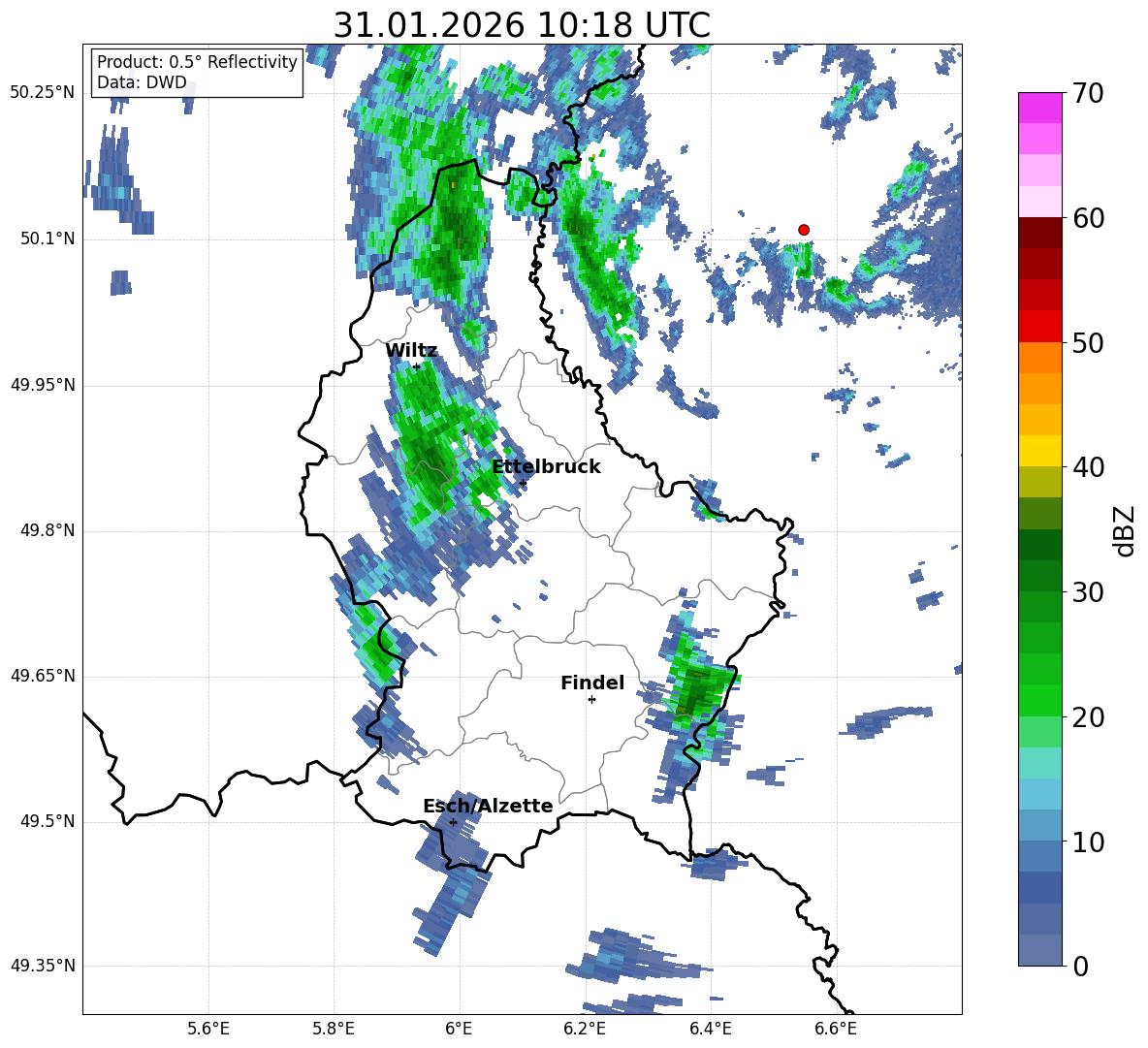1148x1048 pixels.
Task: Click the title '31.01.2026 10:18 UTC'
Action: coord(522,25)
